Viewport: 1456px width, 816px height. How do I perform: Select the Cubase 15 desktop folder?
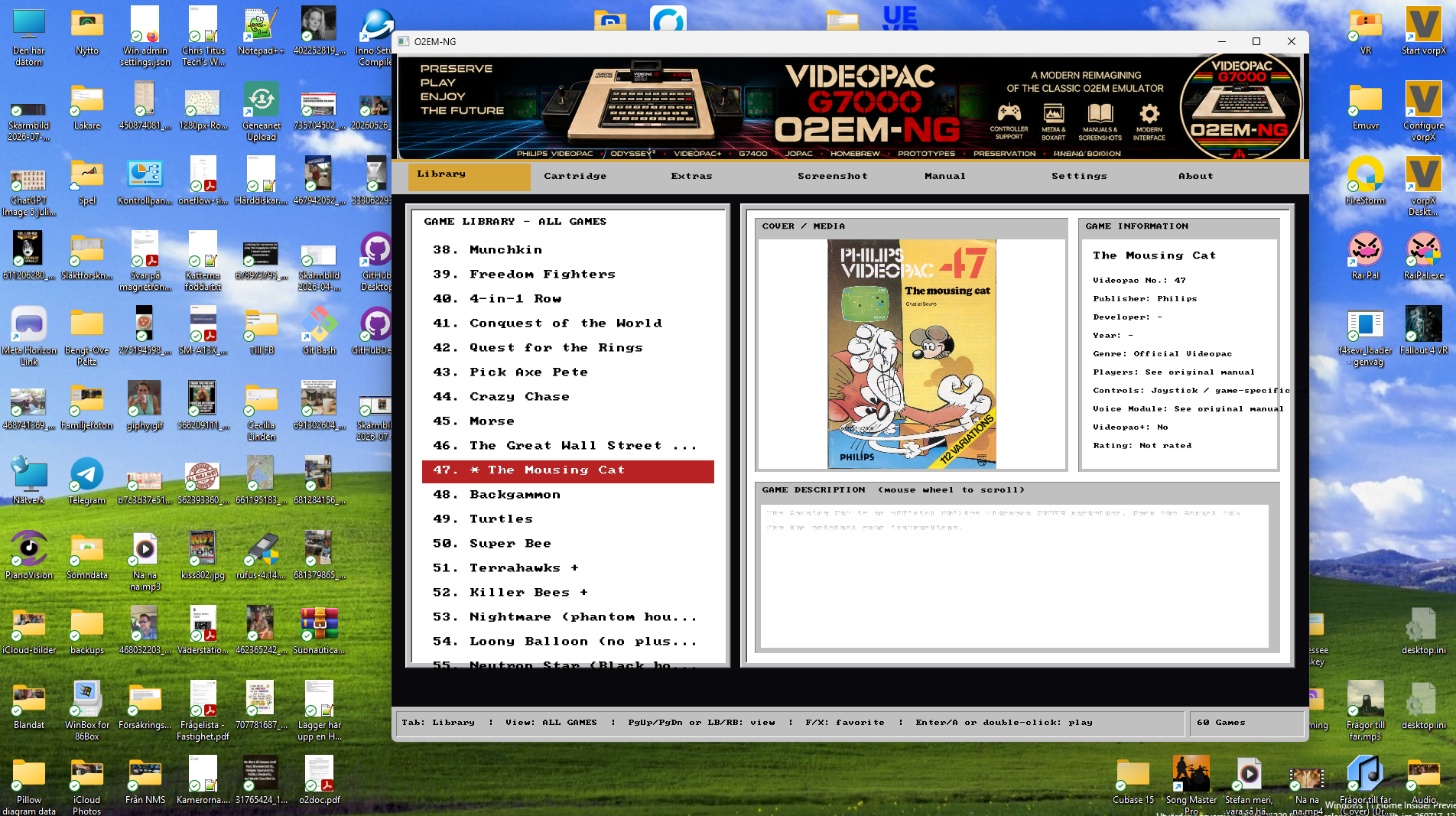click(1133, 782)
